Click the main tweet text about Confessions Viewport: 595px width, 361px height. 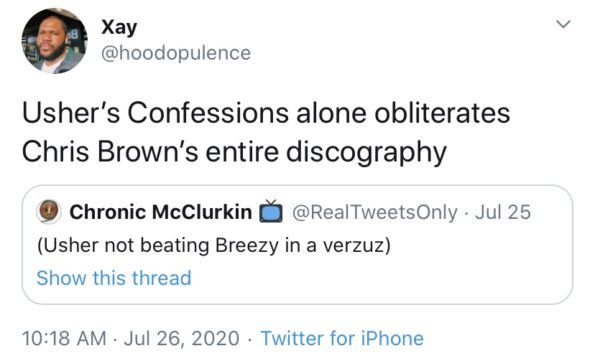(266, 132)
